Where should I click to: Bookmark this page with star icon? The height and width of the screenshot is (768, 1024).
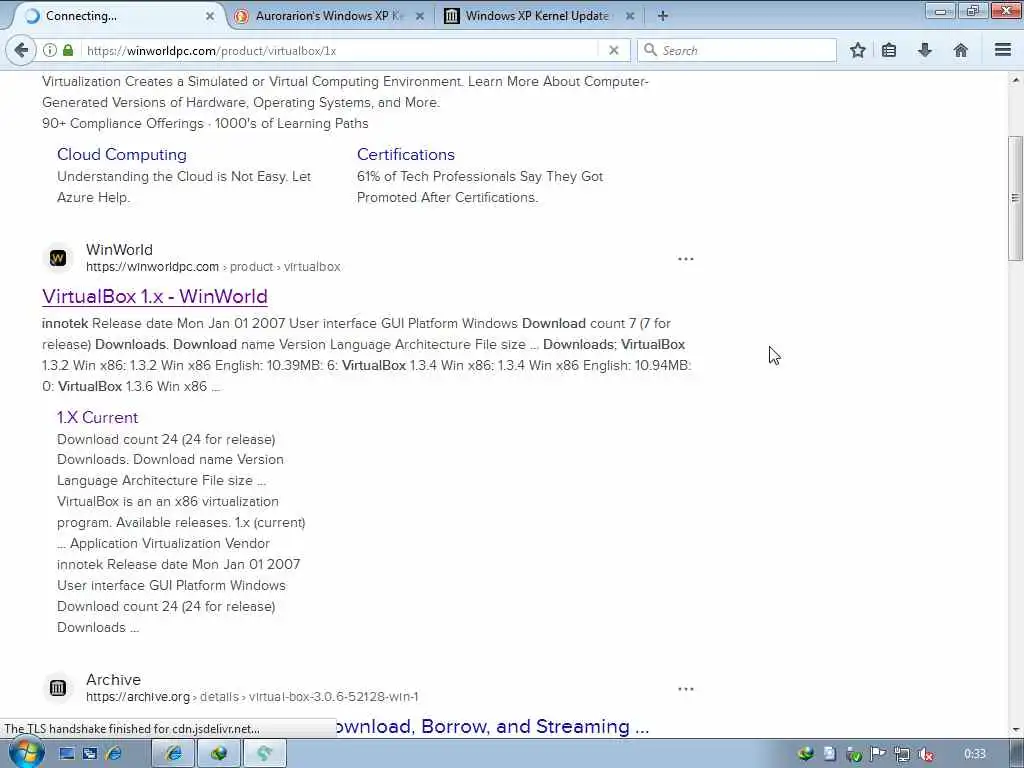tap(857, 50)
